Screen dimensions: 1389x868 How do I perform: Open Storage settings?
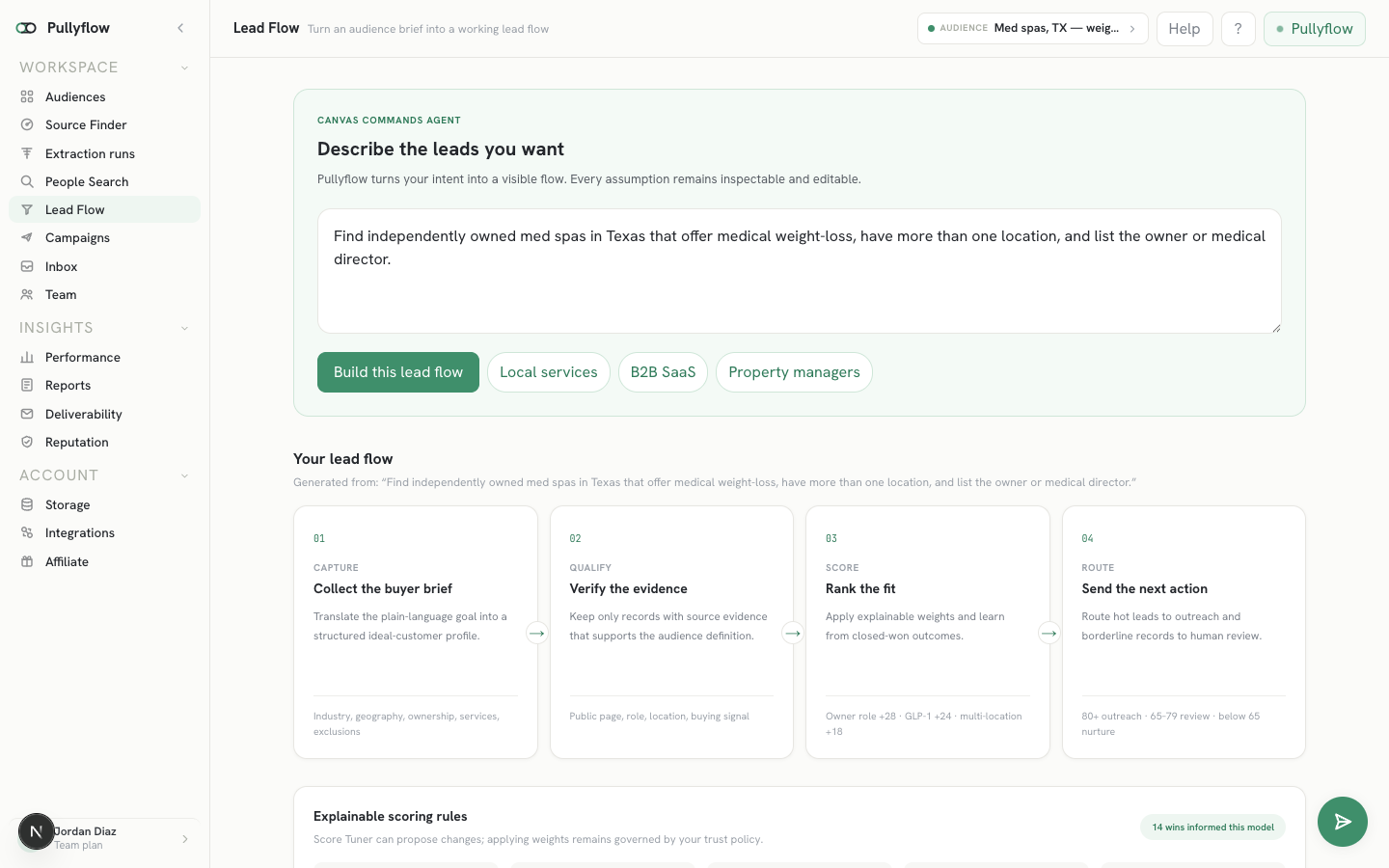click(x=104, y=504)
